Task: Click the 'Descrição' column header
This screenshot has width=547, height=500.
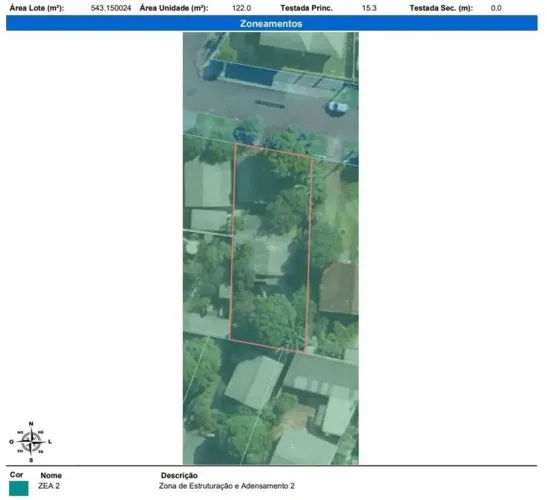Action: click(x=179, y=475)
